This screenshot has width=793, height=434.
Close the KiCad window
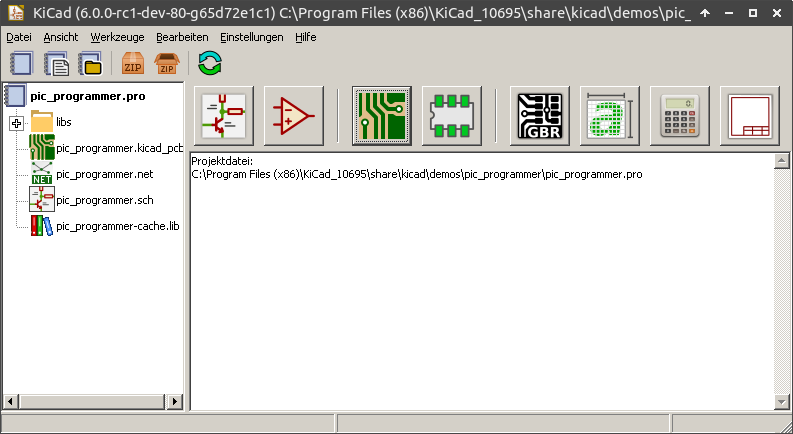tap(777, 13)
